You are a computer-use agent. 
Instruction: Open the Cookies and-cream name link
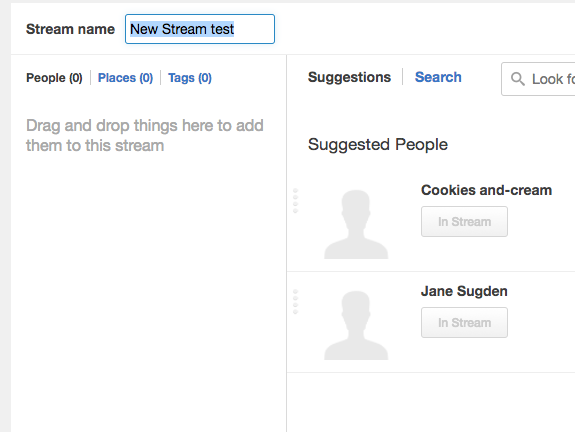486,190
